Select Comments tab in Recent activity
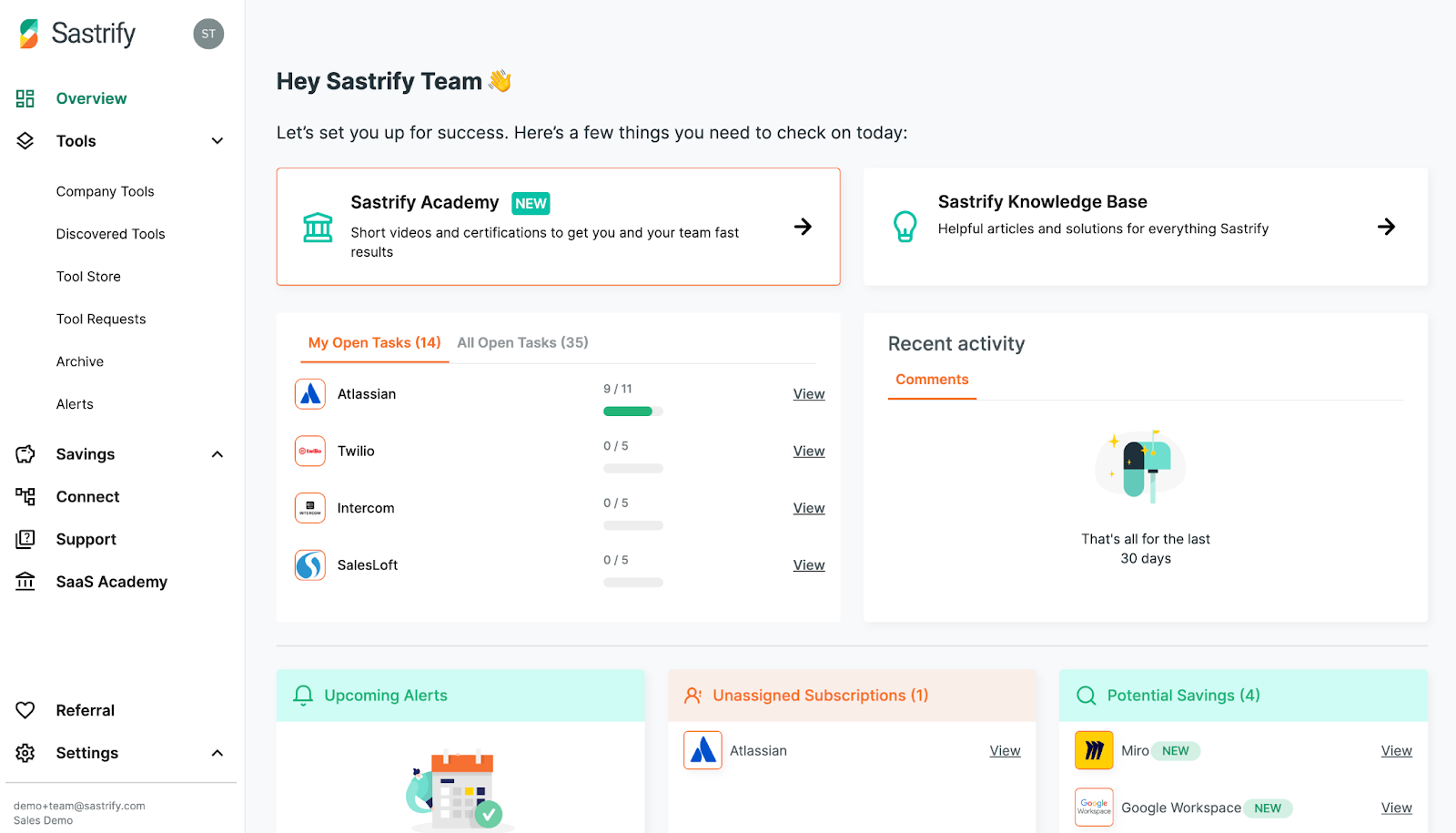The width and height of the screenshot is (1456, 833). (x=932, y=380)
